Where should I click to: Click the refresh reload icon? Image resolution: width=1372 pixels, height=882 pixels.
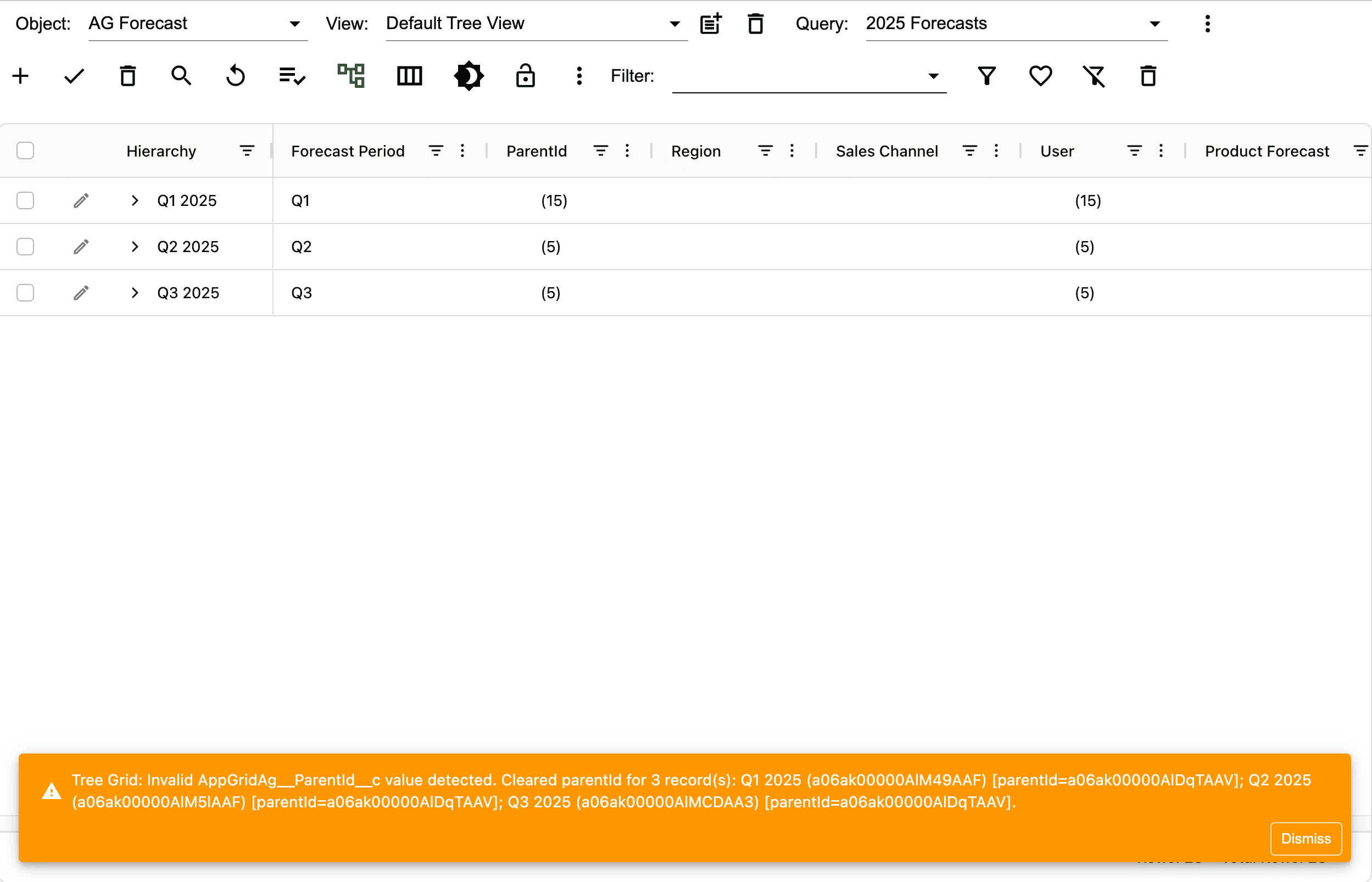[x=235, y=76]
